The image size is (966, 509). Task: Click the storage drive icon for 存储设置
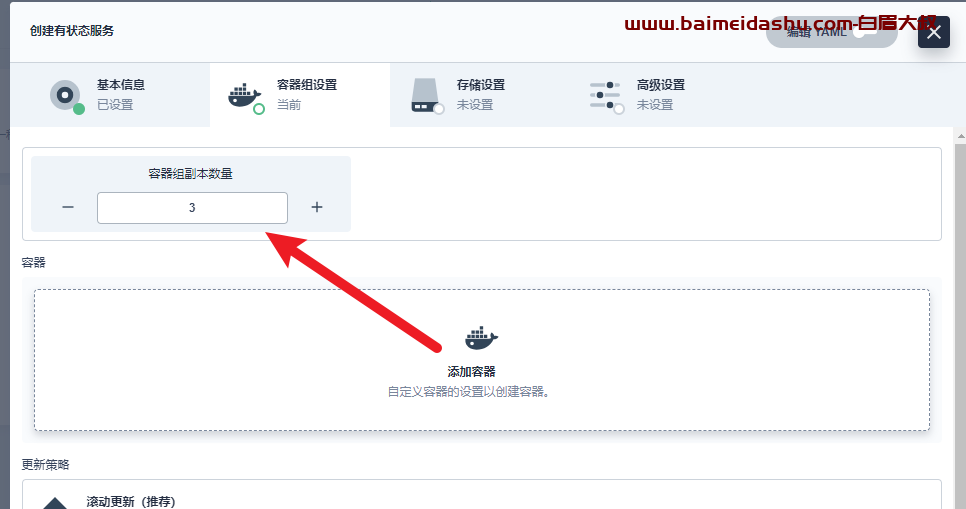(424, 95)
